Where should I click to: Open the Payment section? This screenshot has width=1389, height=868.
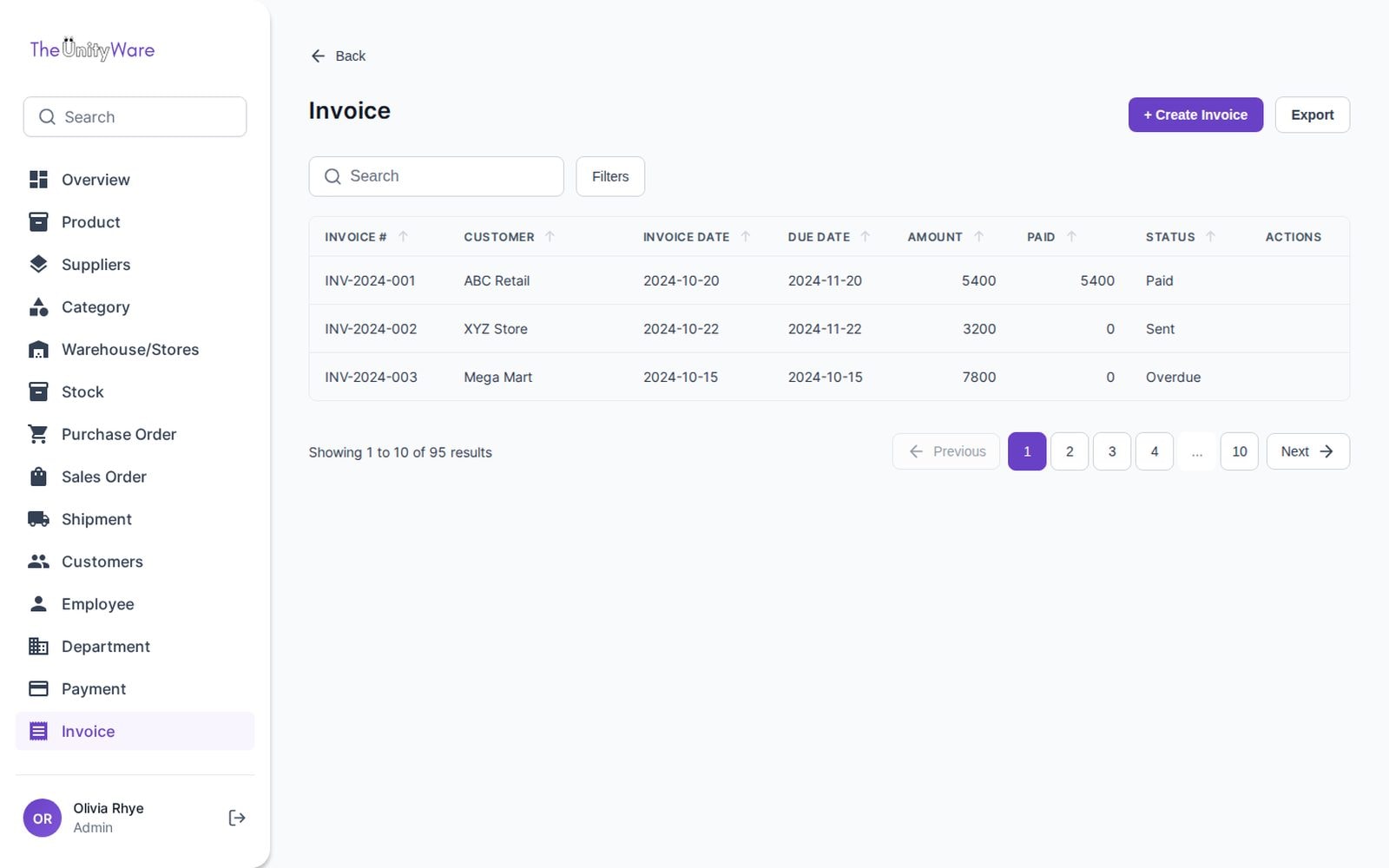coord(135,689)
